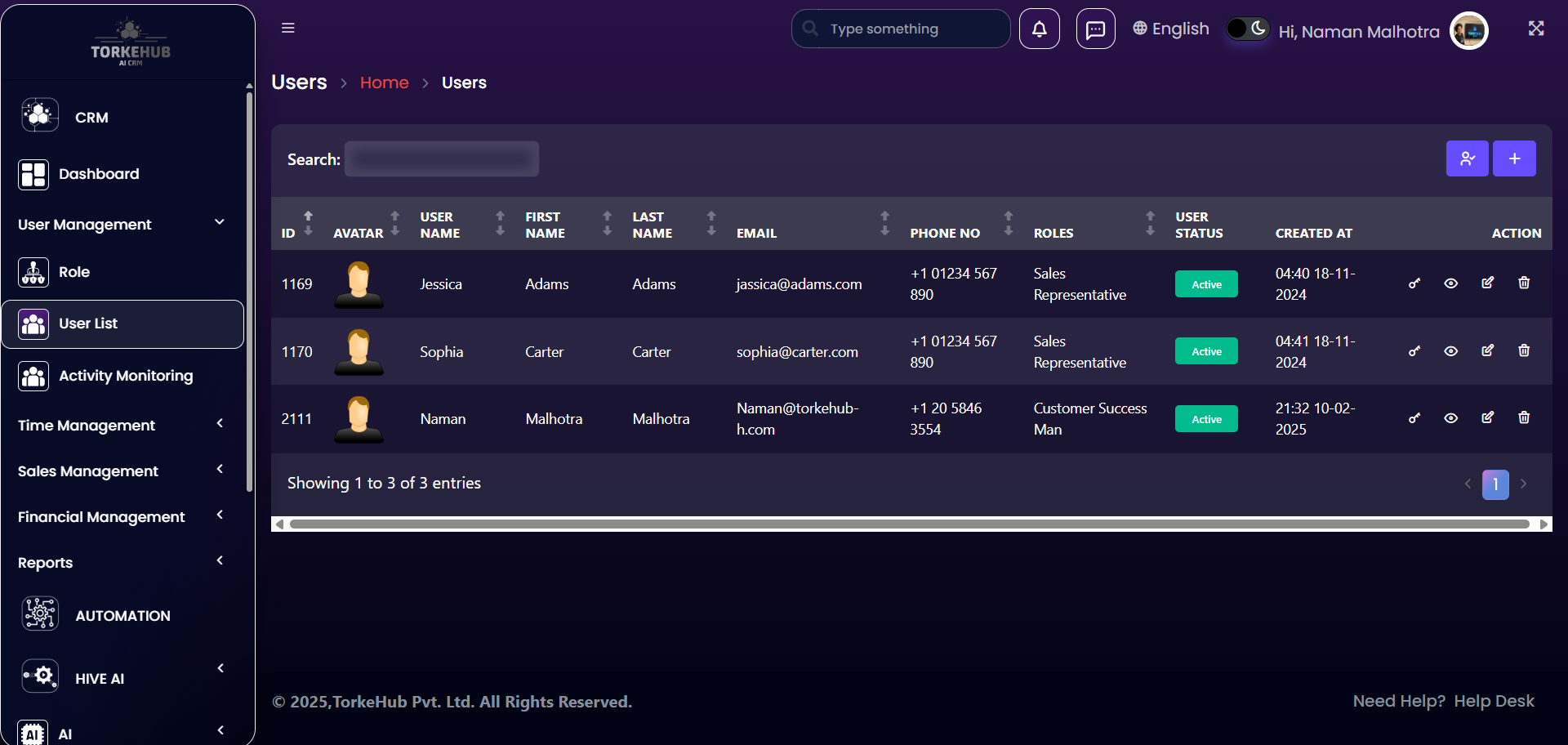Open the chat messages icon

point(1095,29)
